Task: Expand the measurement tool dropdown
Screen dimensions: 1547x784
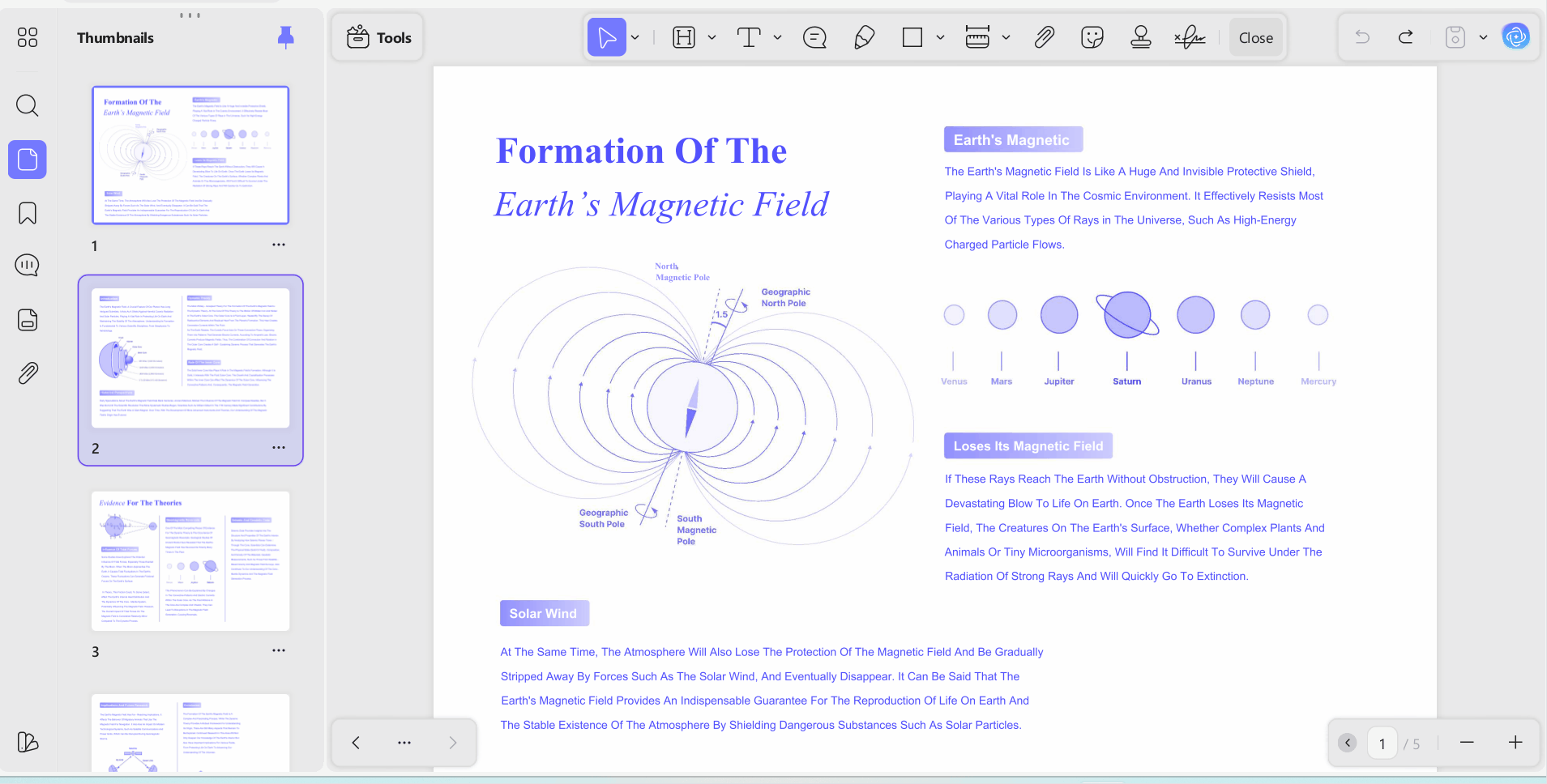Action: (1006, 37)
